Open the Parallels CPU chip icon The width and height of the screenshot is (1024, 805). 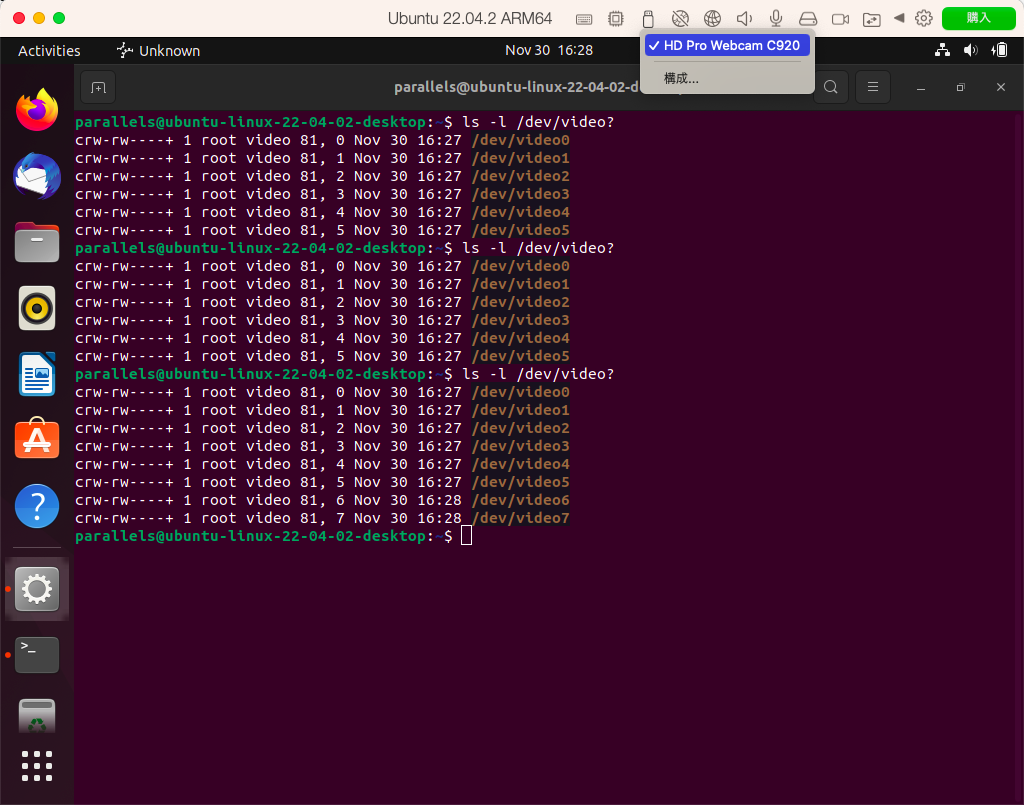[615, 19]
